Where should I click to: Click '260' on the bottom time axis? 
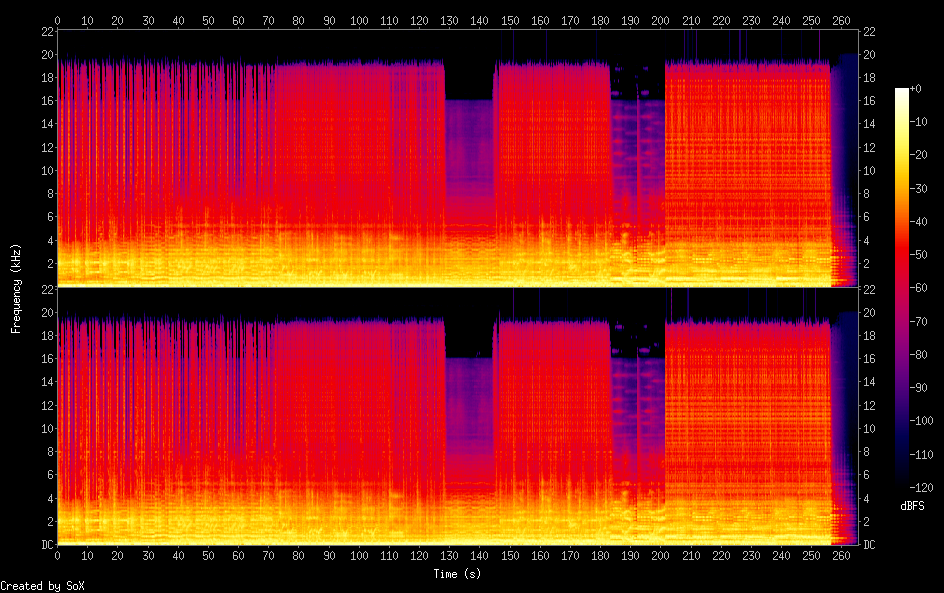(841, 556)
